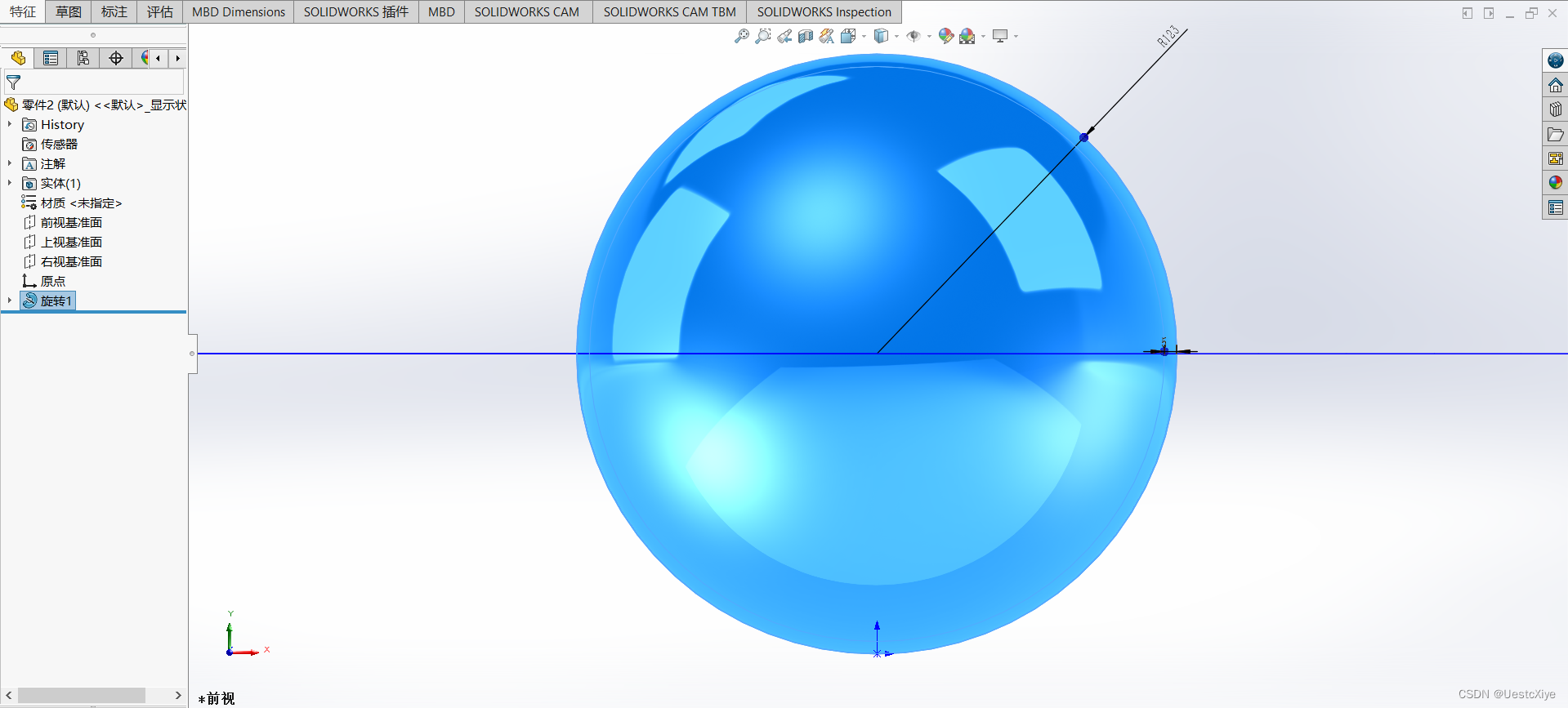Select the 右视基准面 plane
The image size is (1568, 708).
point(63,261)
